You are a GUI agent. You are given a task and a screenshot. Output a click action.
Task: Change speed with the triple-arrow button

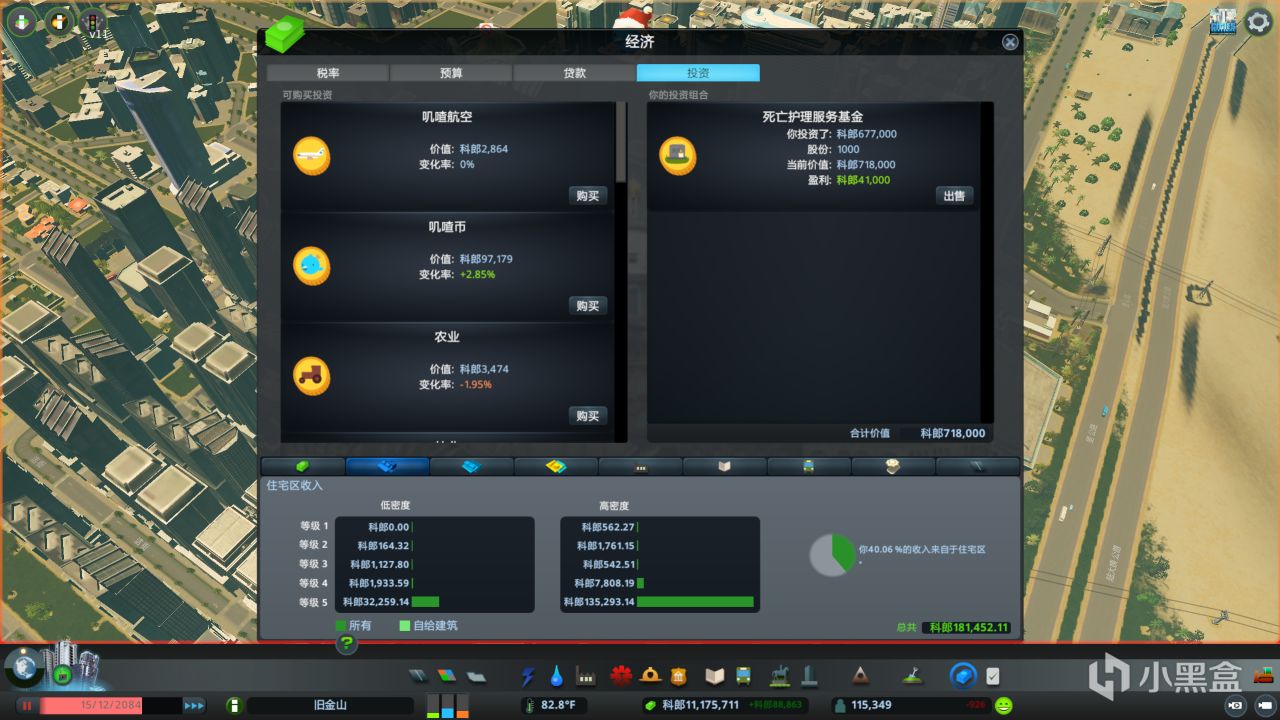click(x=194, y=705)
